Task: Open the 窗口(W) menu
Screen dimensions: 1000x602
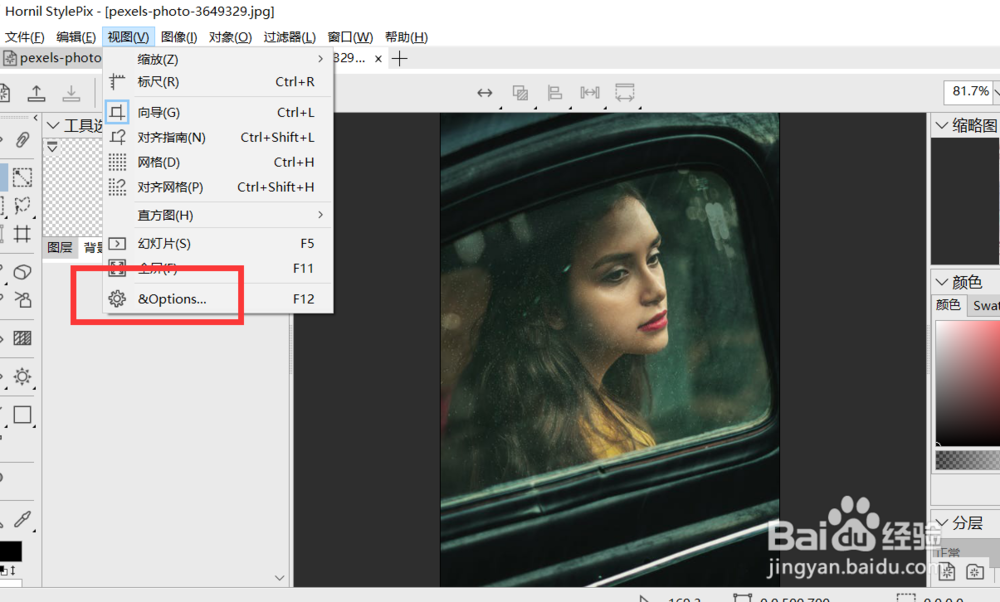Action: pos(350,37)
